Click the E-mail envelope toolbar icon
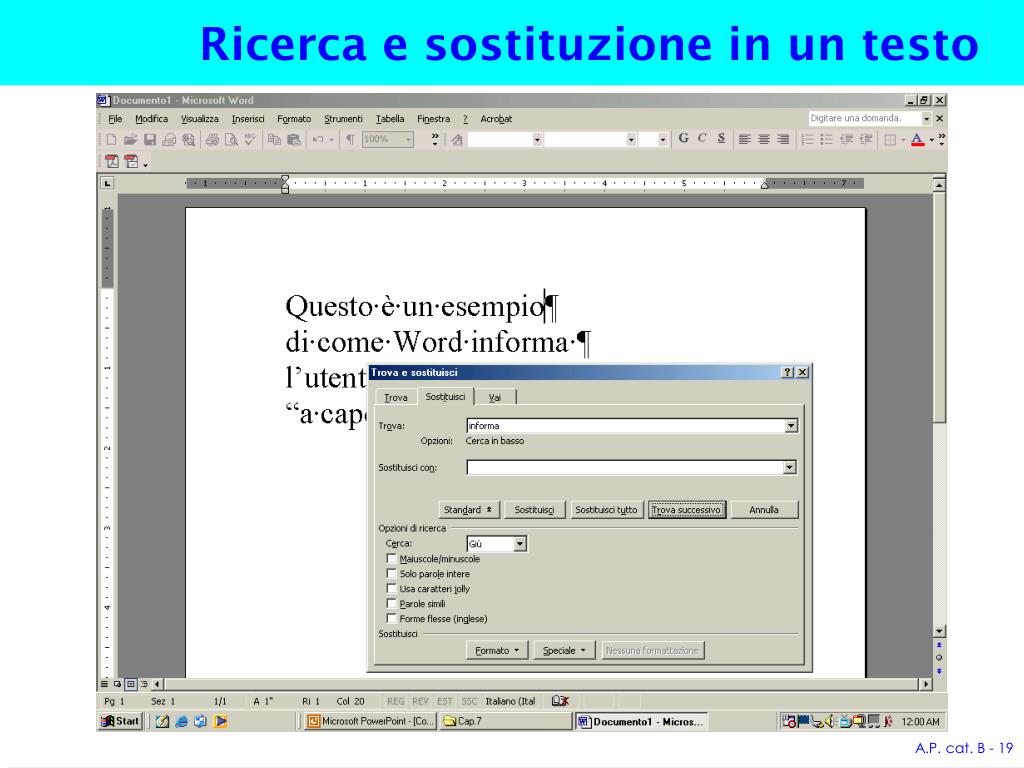 click(x=169, y=139)
